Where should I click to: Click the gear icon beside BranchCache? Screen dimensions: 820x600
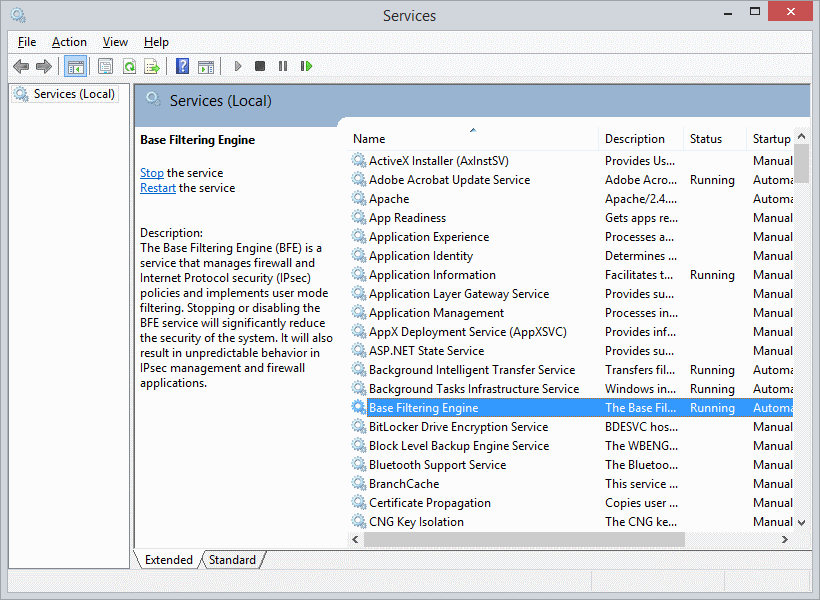[358, 483]
